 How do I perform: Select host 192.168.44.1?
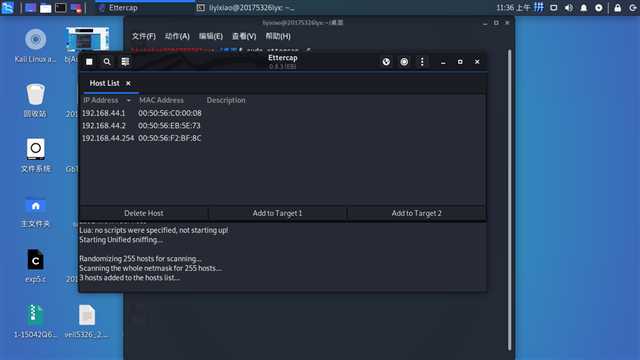(x=104, y=113)
